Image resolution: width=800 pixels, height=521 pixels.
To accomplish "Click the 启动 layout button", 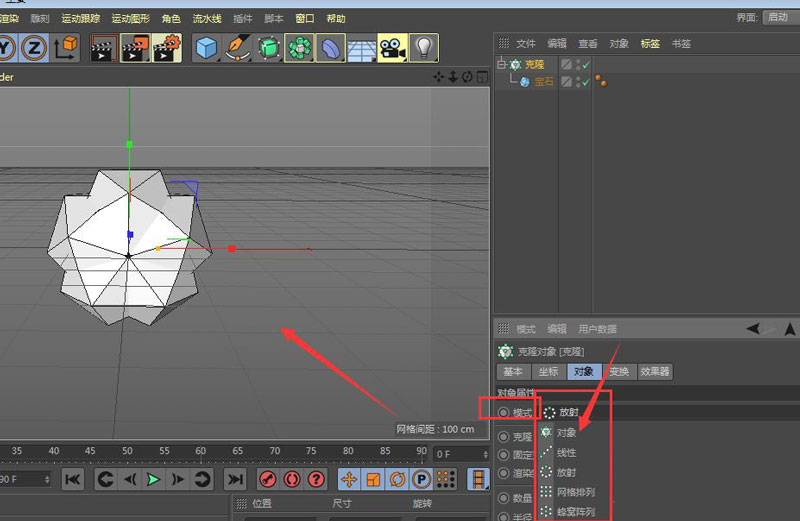I will pyautogui.click(x=776, y=17).
